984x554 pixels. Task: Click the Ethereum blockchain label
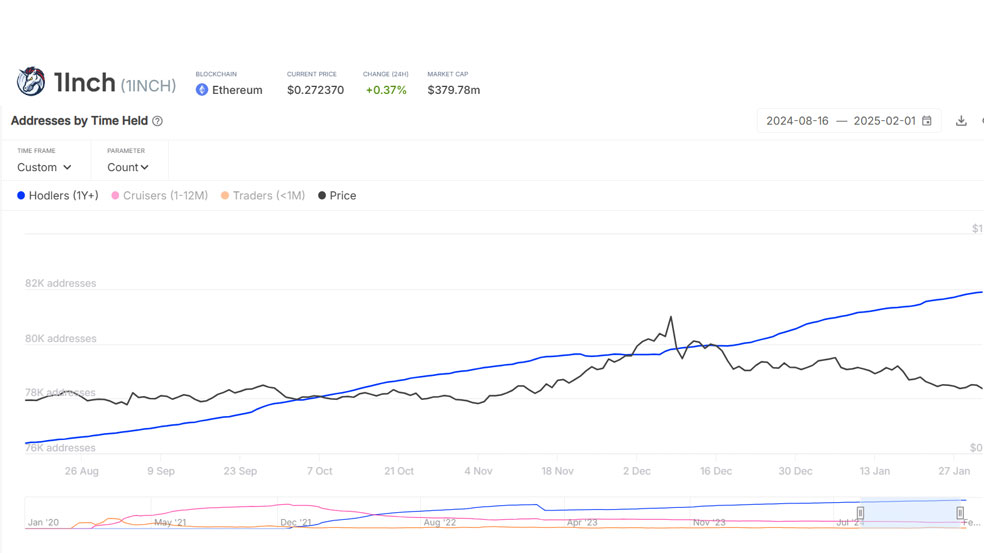[x=237, y=90]
